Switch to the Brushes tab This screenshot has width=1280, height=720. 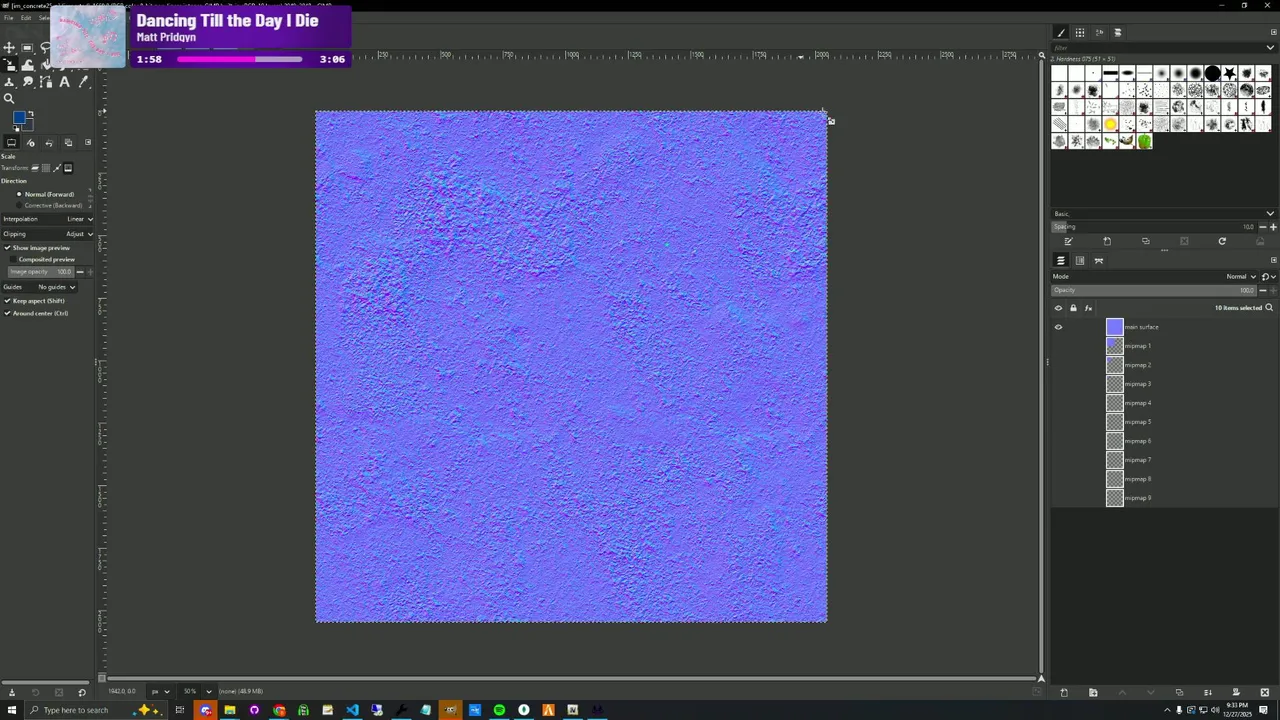click(1061, 33)
